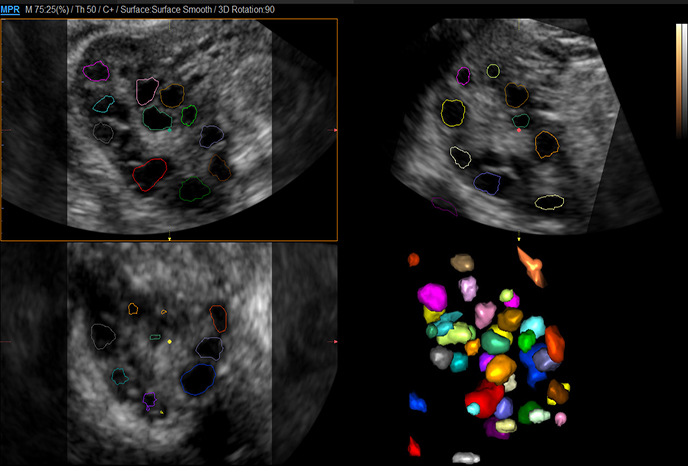This screenshot has width=688, height=466.
Task: Select the blue outlined follicle in bottom-left view
Action: [x=198, y=378]
